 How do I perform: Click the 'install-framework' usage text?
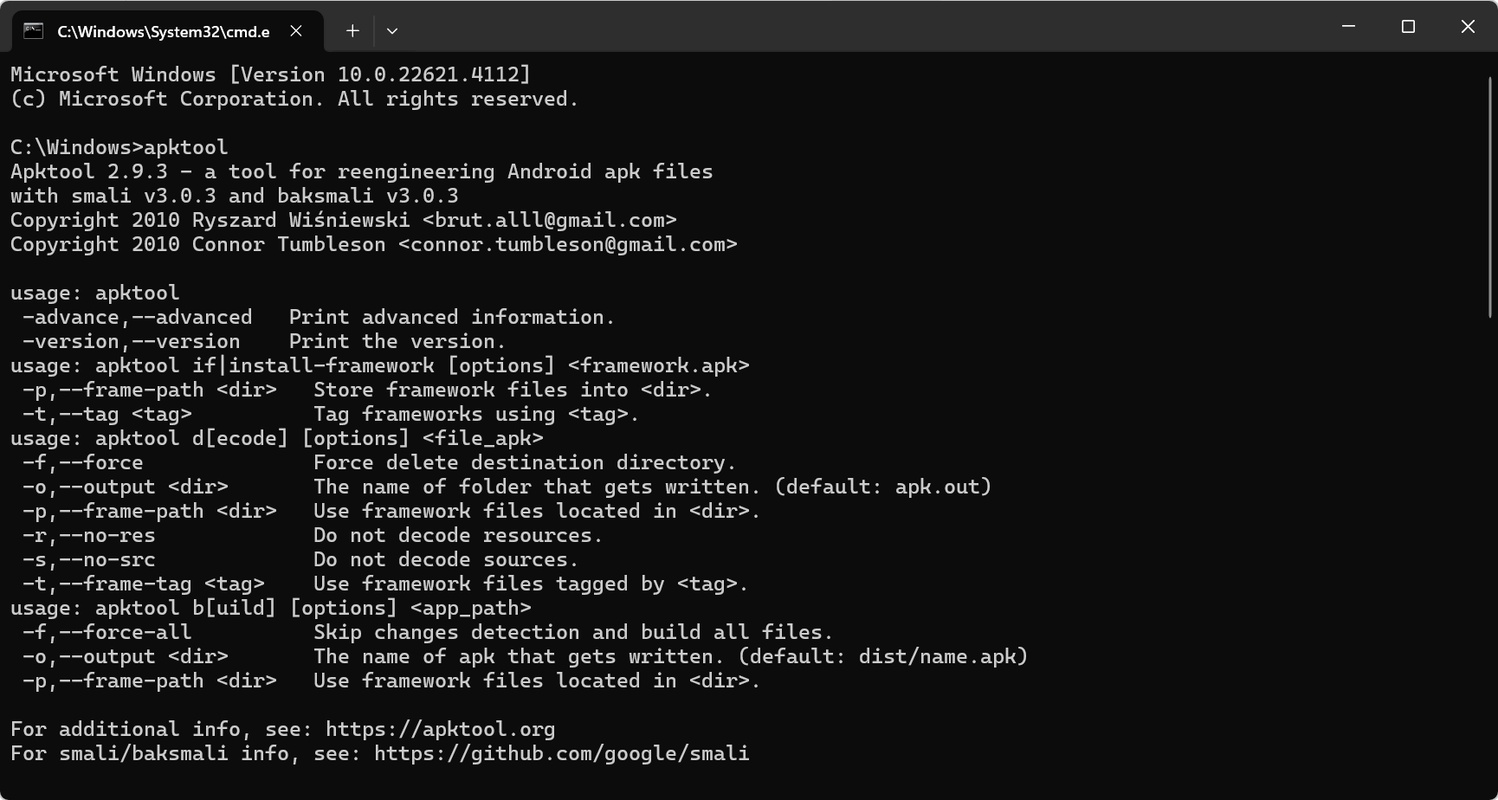click(x=331, y=365)
